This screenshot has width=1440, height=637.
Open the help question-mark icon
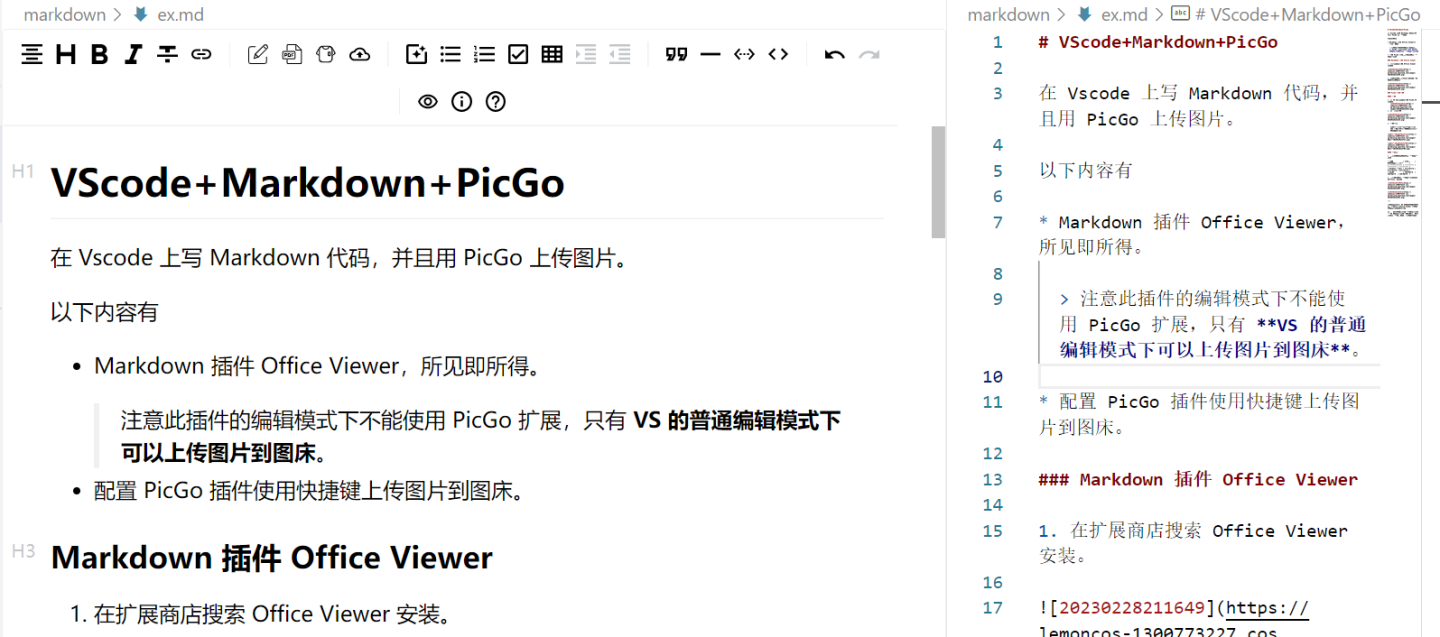point(495,101)
